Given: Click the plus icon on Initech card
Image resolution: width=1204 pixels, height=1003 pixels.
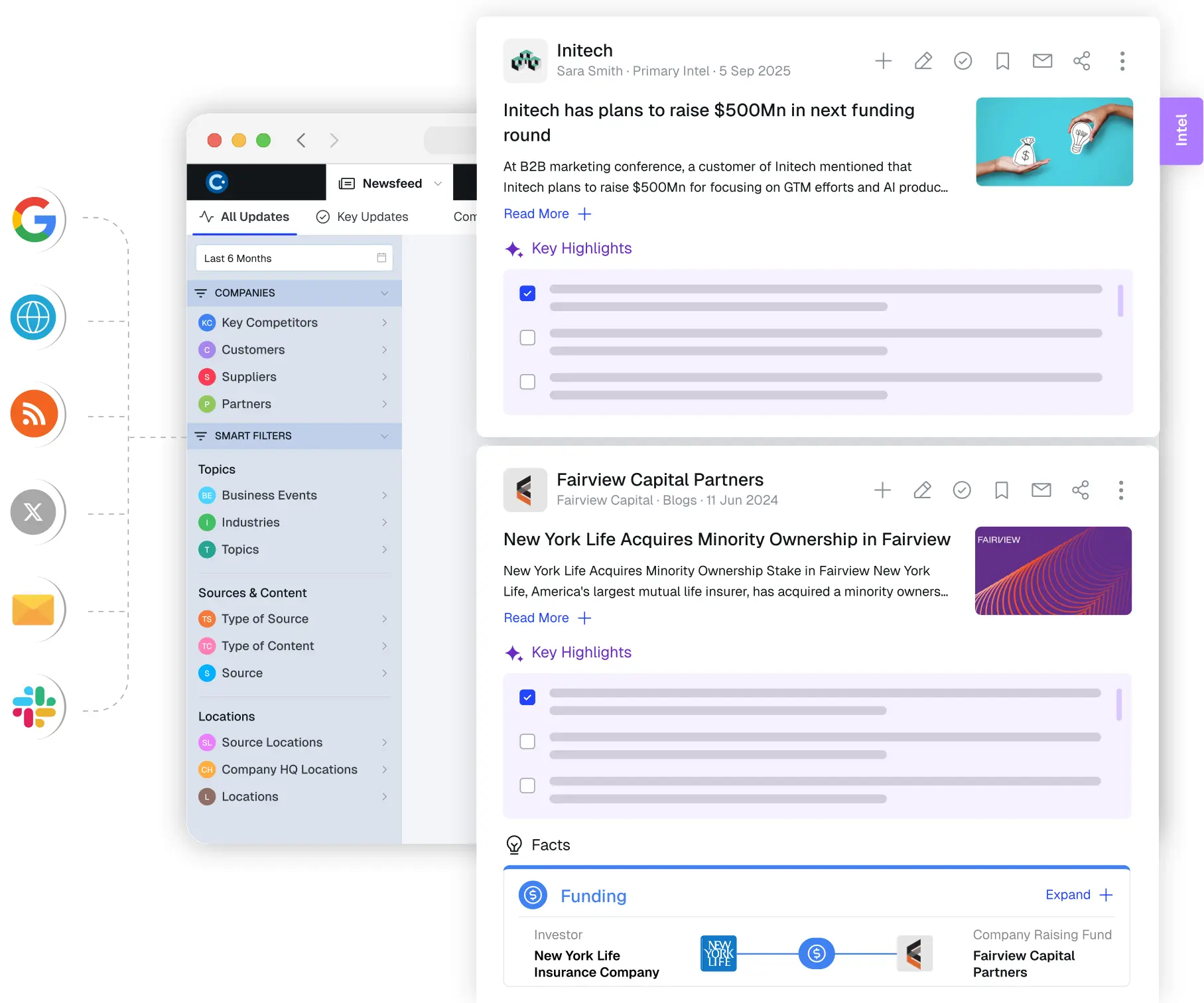Looking at the screenshot, I should 883,61.
